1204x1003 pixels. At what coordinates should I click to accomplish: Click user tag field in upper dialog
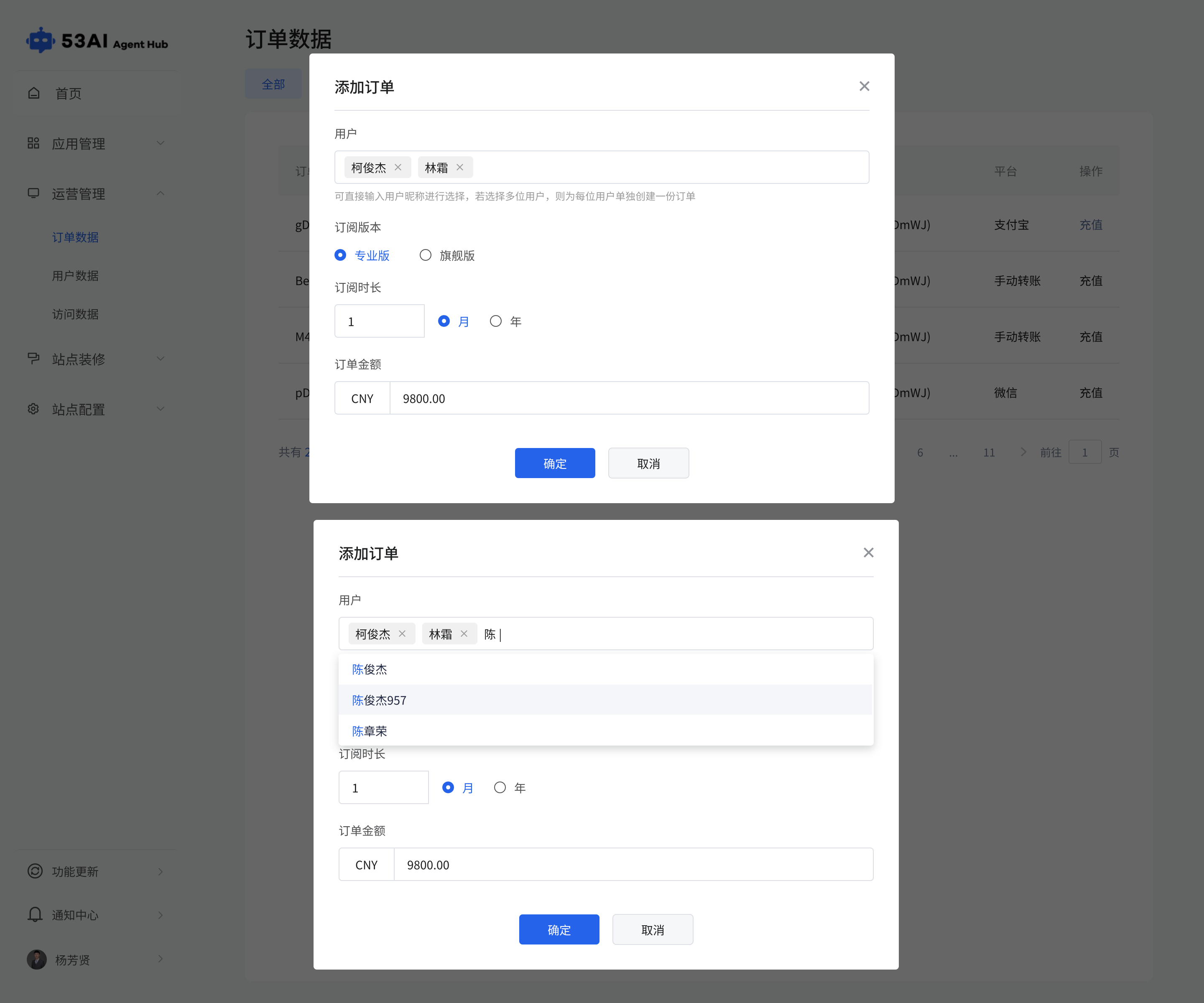602,167
